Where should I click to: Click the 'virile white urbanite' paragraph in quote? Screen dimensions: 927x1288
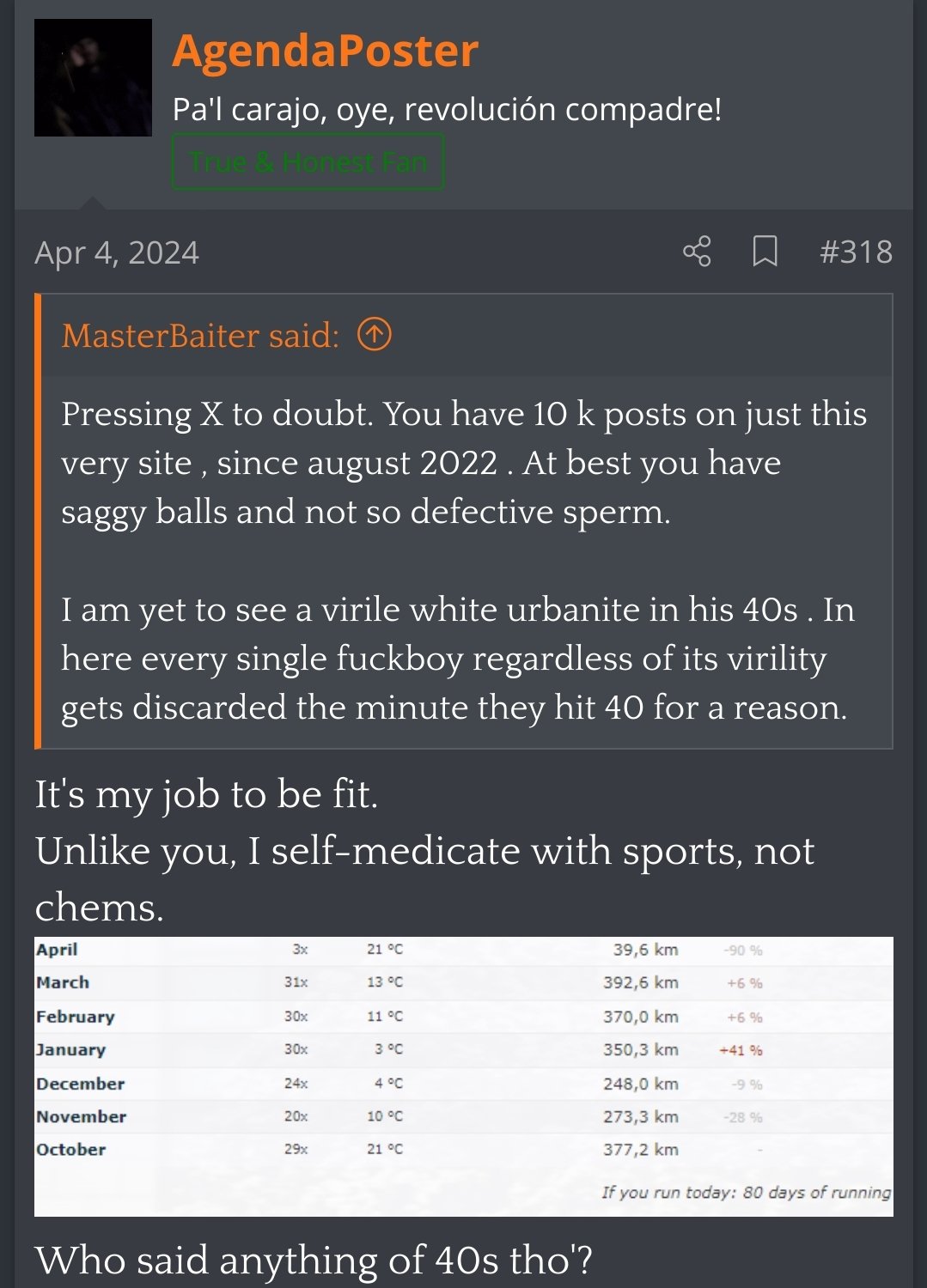click(x=455, y=659)
